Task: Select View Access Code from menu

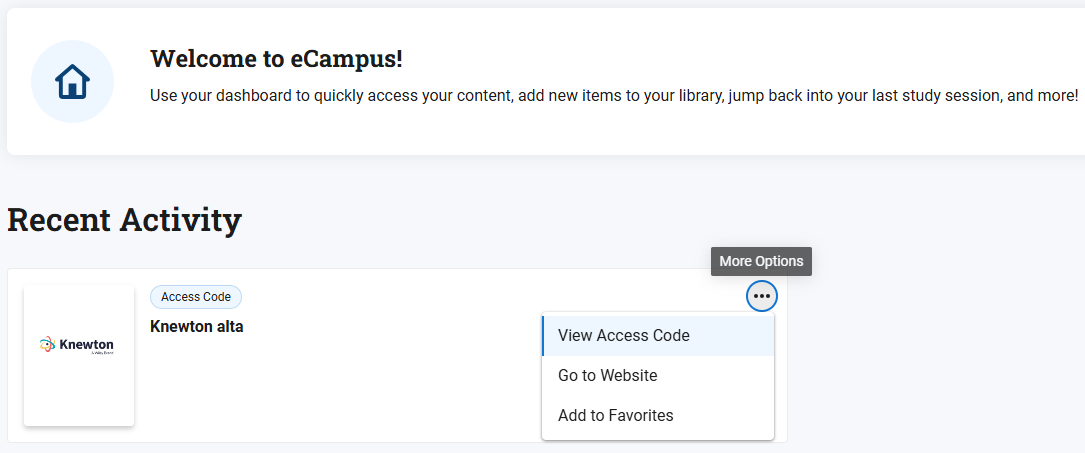Action: pos(624,336)
